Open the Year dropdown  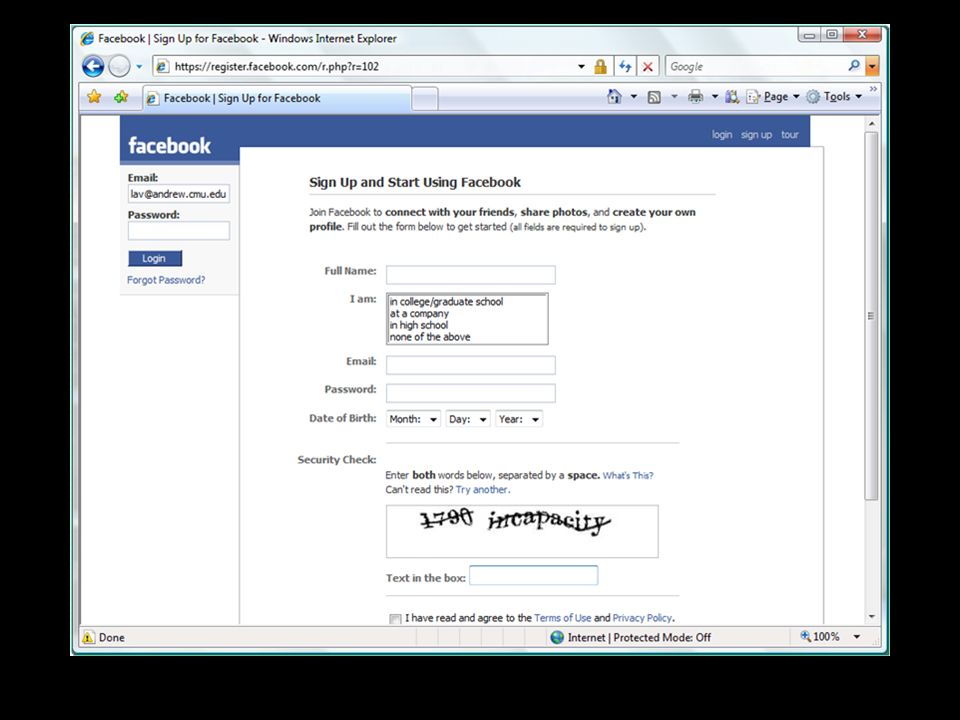(x=519, y=419)
